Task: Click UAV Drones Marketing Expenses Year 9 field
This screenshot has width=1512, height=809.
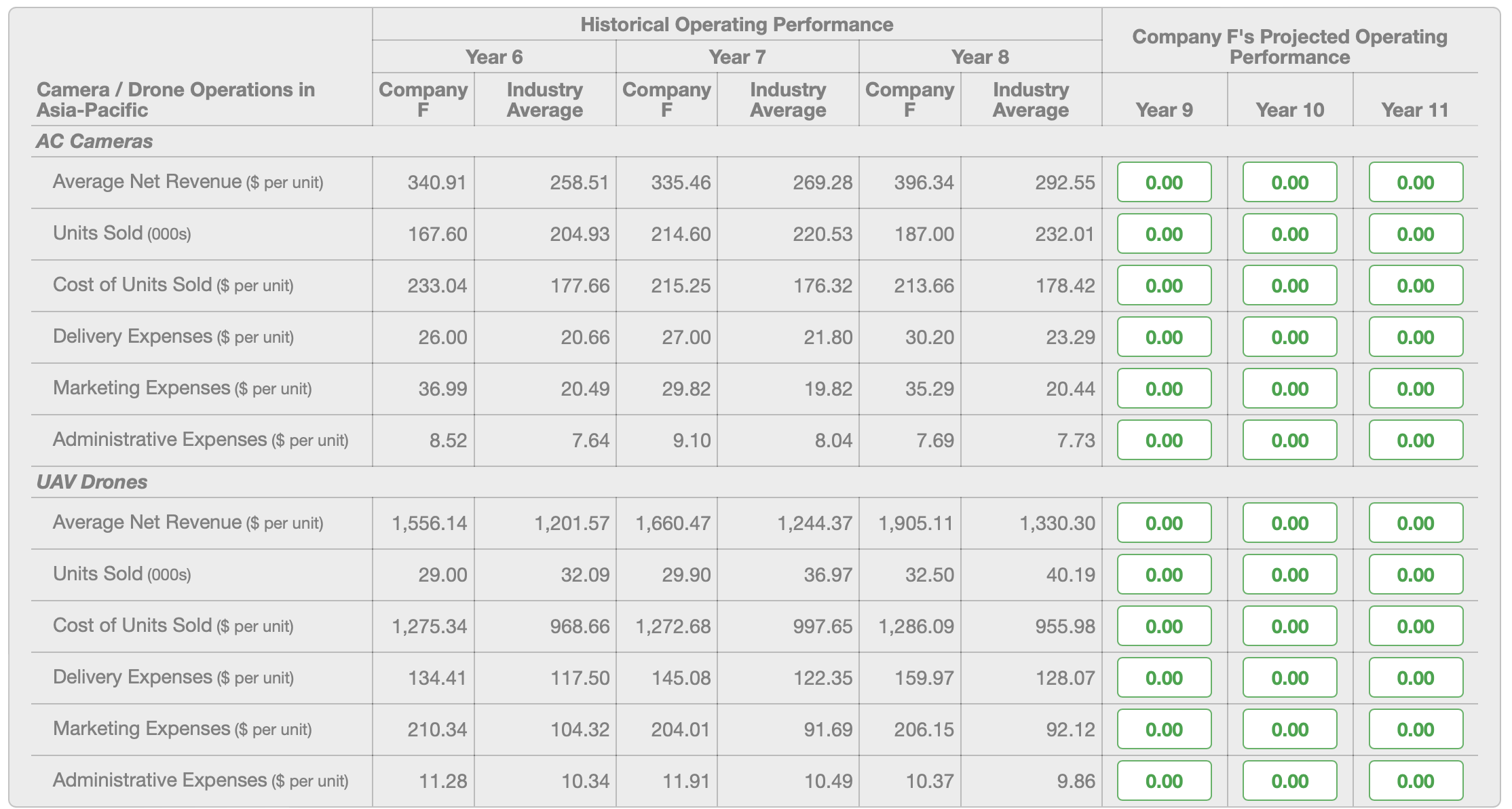Action: pyautogui.click(x=1164, y=729)
